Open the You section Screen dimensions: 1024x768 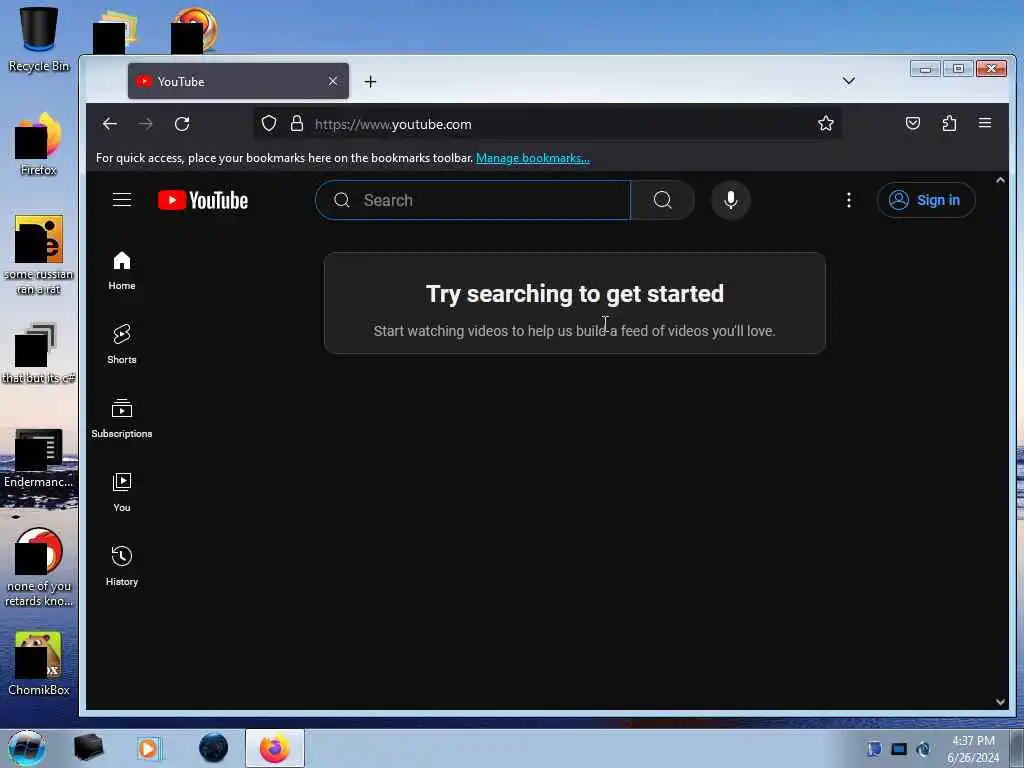[122, 492]
